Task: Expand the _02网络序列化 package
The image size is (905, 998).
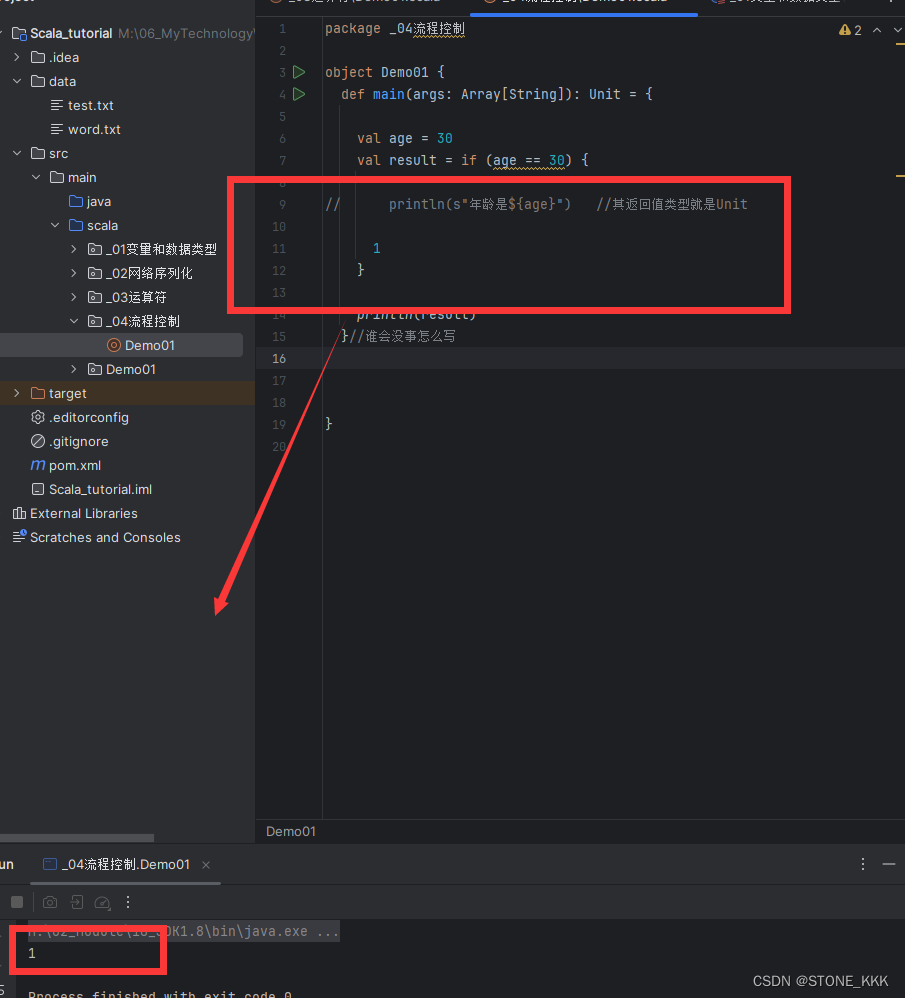Action: (x=74, y=274)
